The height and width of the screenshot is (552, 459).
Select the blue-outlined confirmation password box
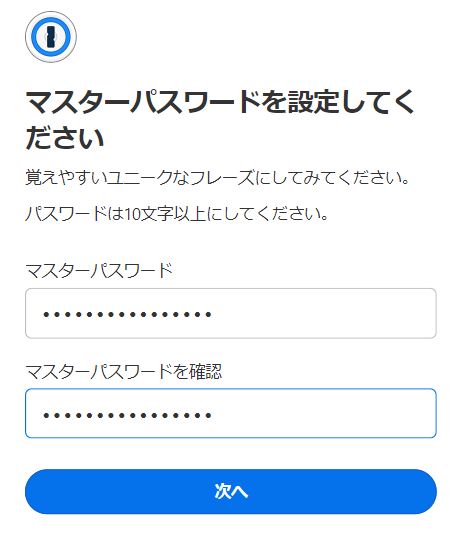(x=231, y=413)
